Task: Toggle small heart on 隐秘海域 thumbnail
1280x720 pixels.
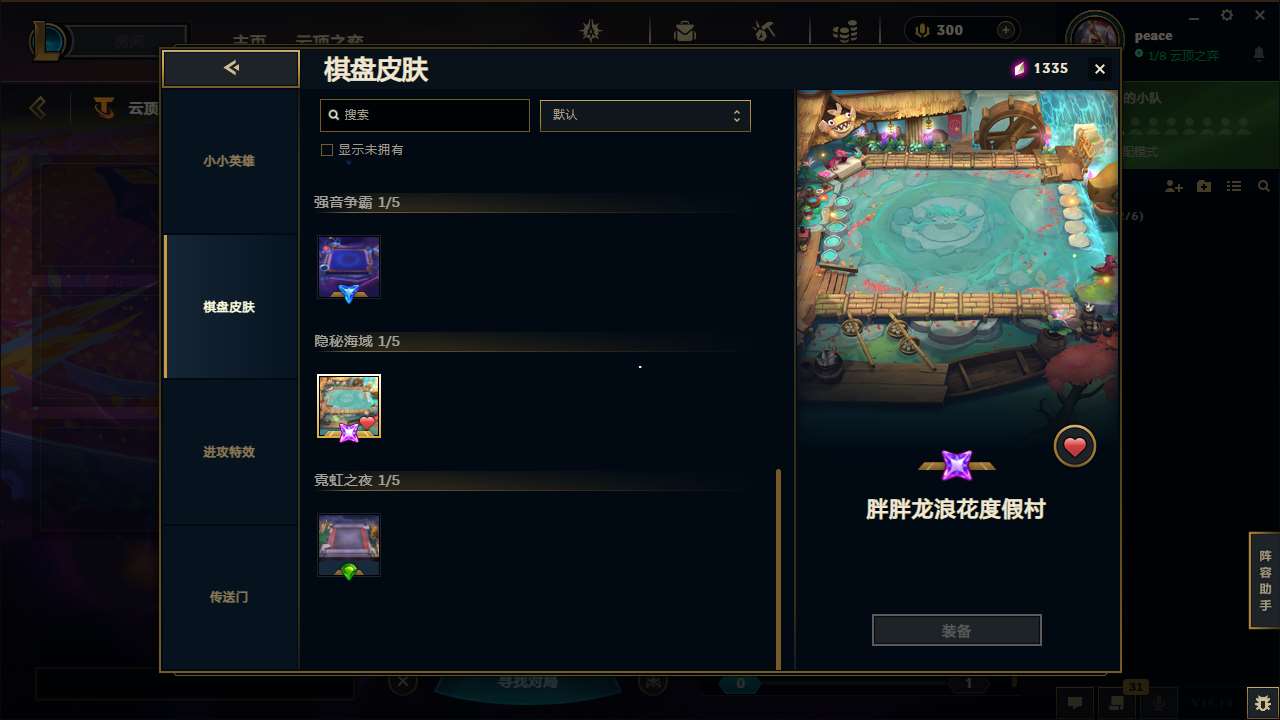Action: 367,423
